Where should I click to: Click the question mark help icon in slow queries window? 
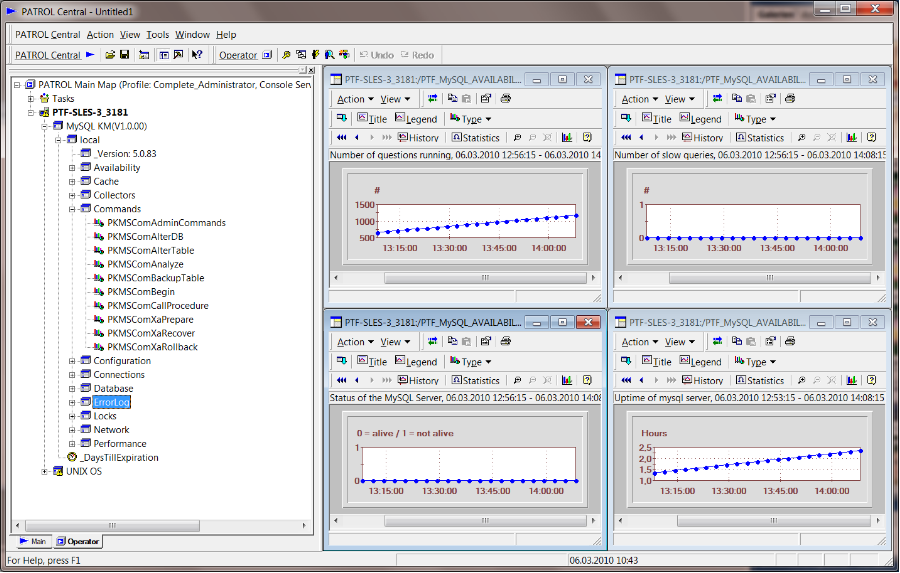pos(871,137)
